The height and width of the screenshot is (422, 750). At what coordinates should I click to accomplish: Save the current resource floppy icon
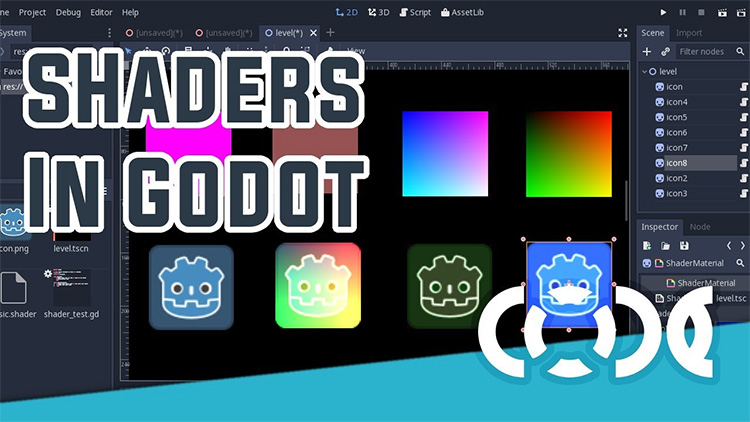pyautogui.click(x=684, y=246)
